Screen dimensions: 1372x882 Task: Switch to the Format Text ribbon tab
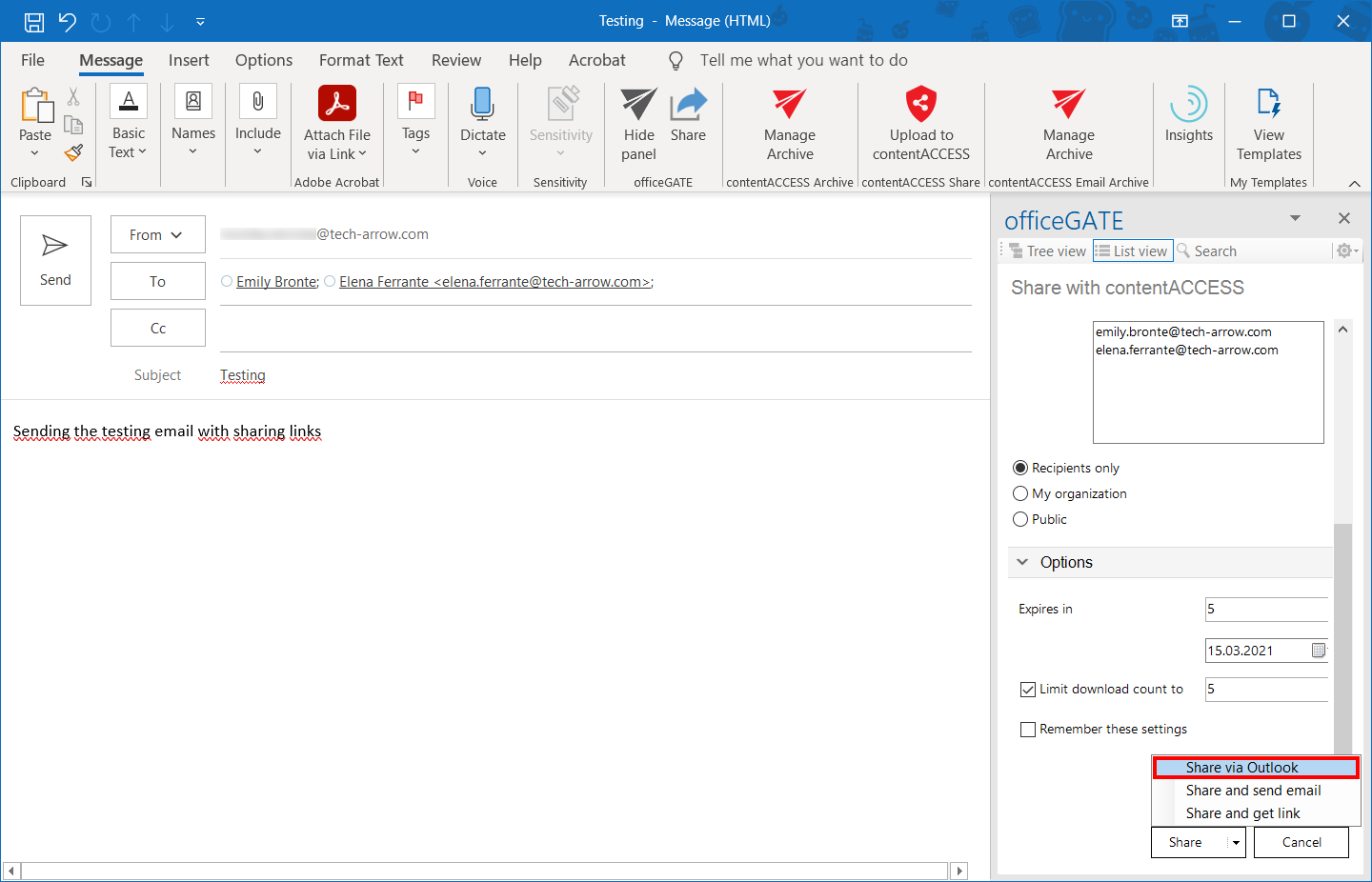(361, 60)
